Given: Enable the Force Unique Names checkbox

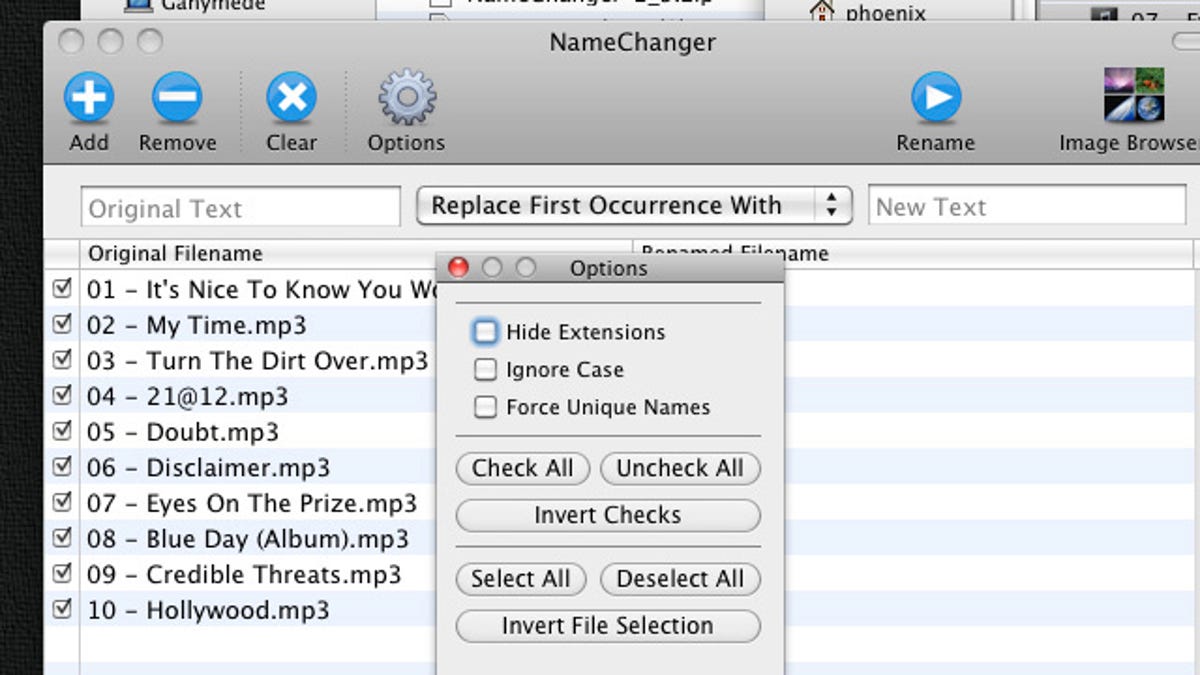Looking at the screenshot, I should (485, 407).
